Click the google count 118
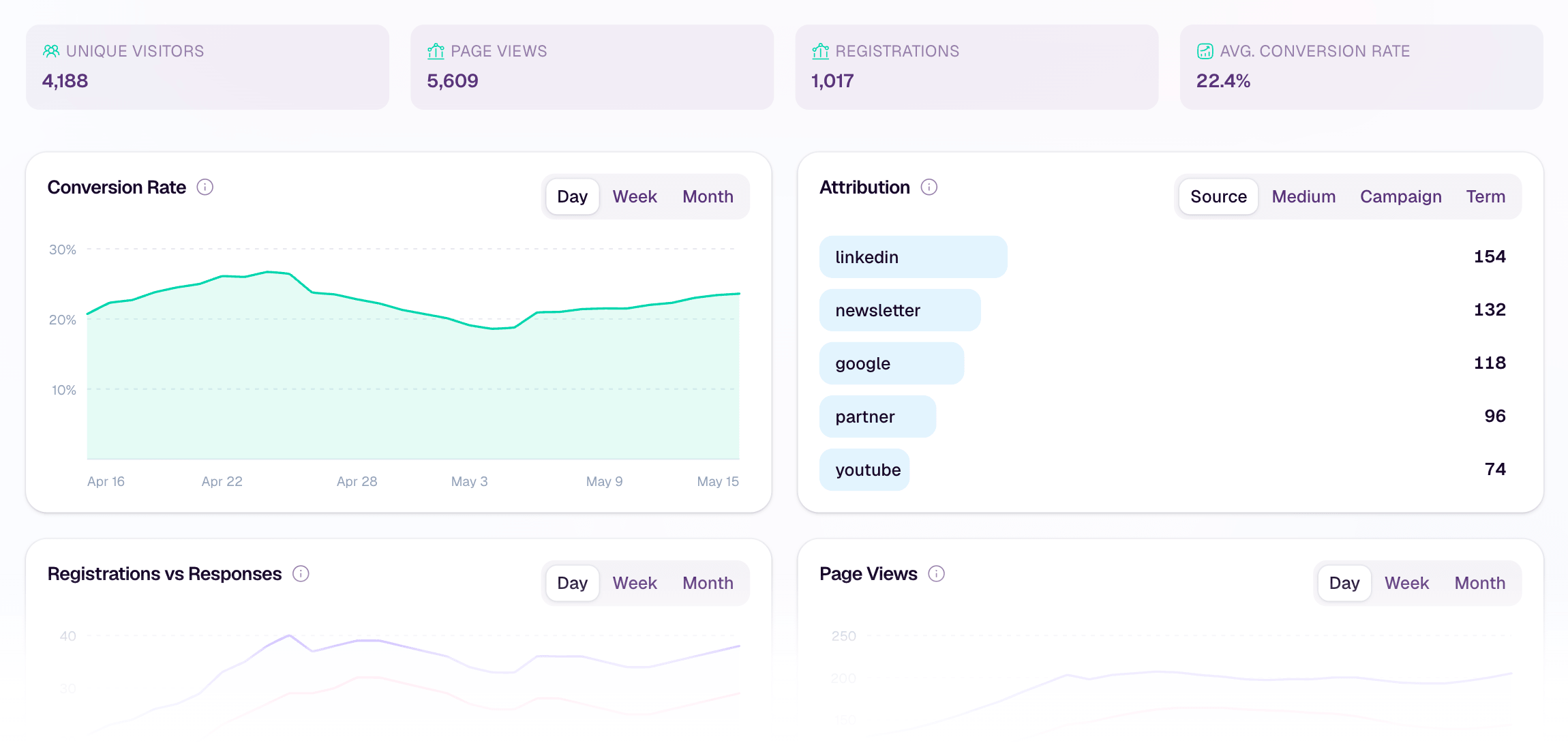 (x=1490, y=363)
